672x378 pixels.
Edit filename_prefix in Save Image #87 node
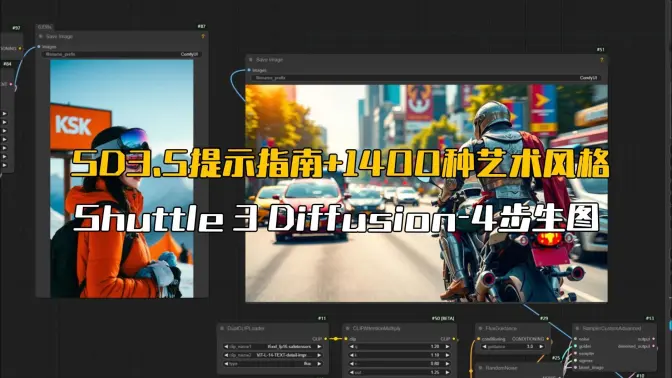tap(121, 54)
